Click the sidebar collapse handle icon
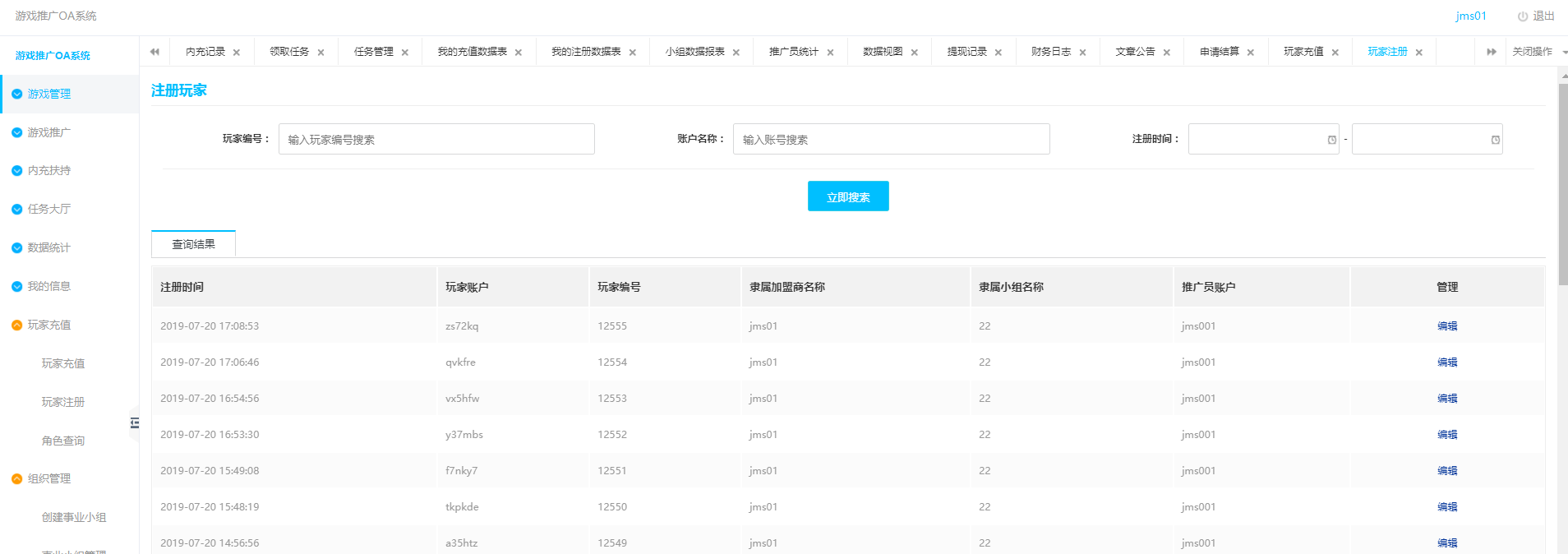 point(135,422)
